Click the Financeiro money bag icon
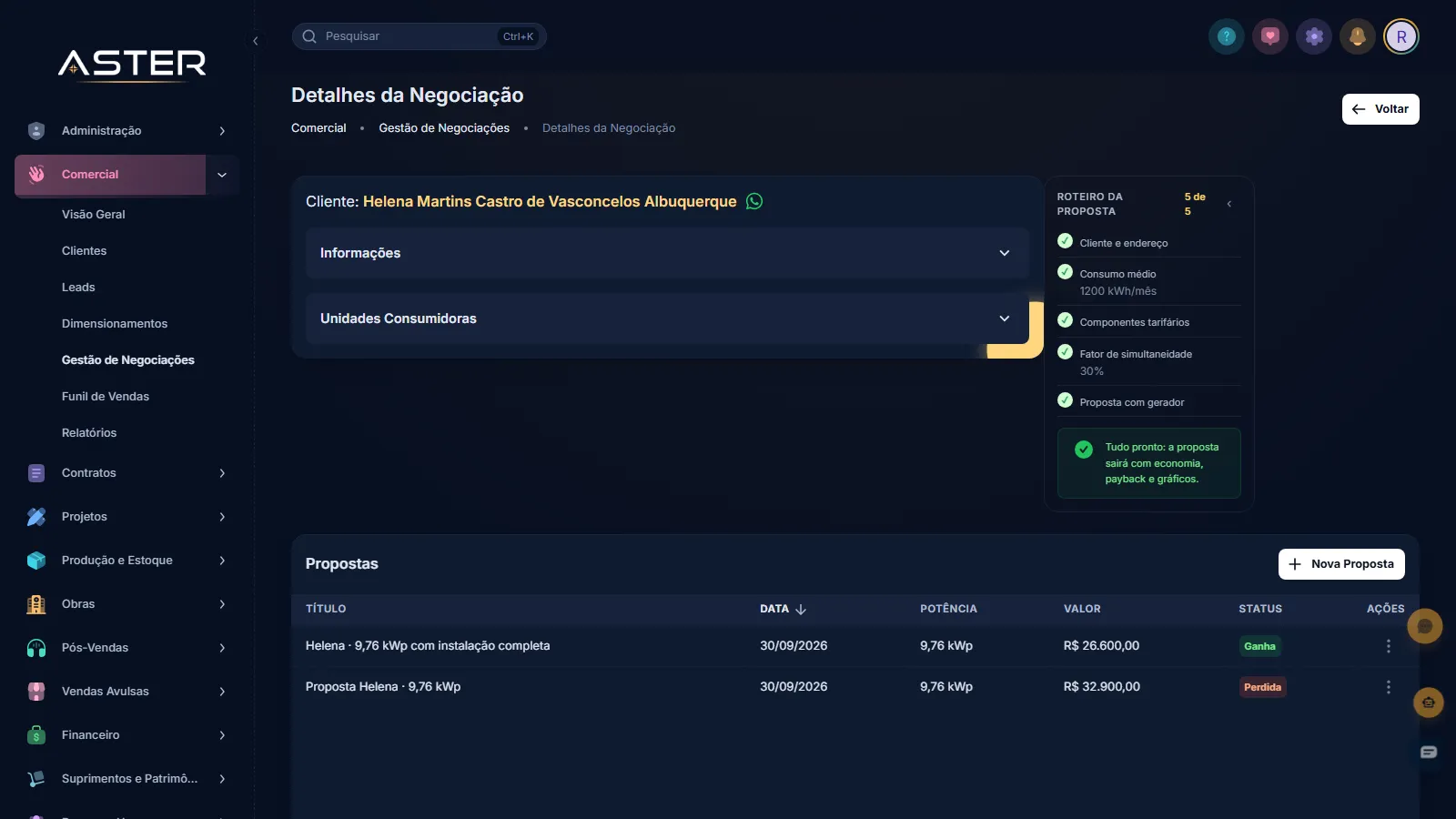The height and width of the screenshot is (819, 1456). click(x=36, y=735)
